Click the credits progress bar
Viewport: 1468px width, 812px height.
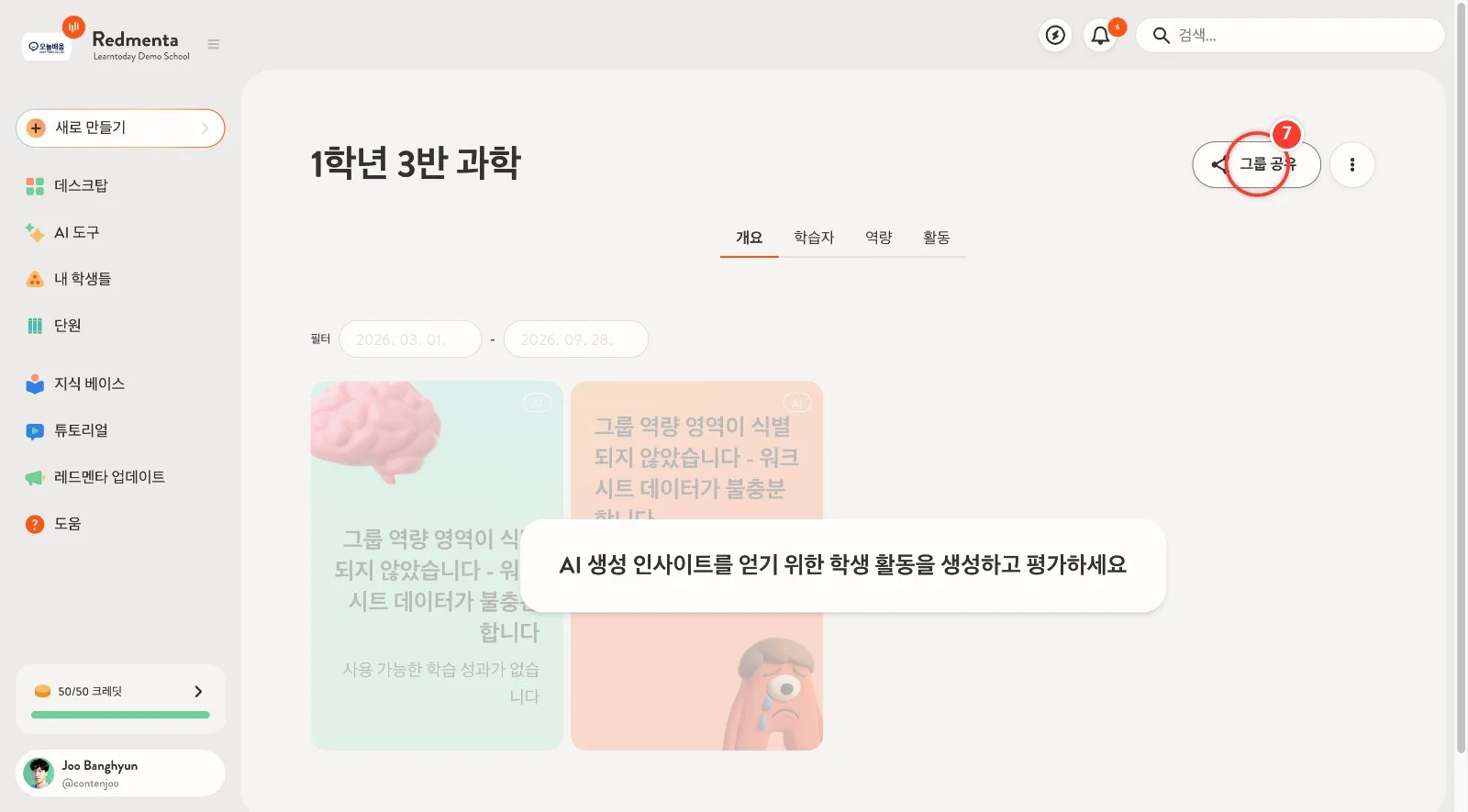[120, 715]
